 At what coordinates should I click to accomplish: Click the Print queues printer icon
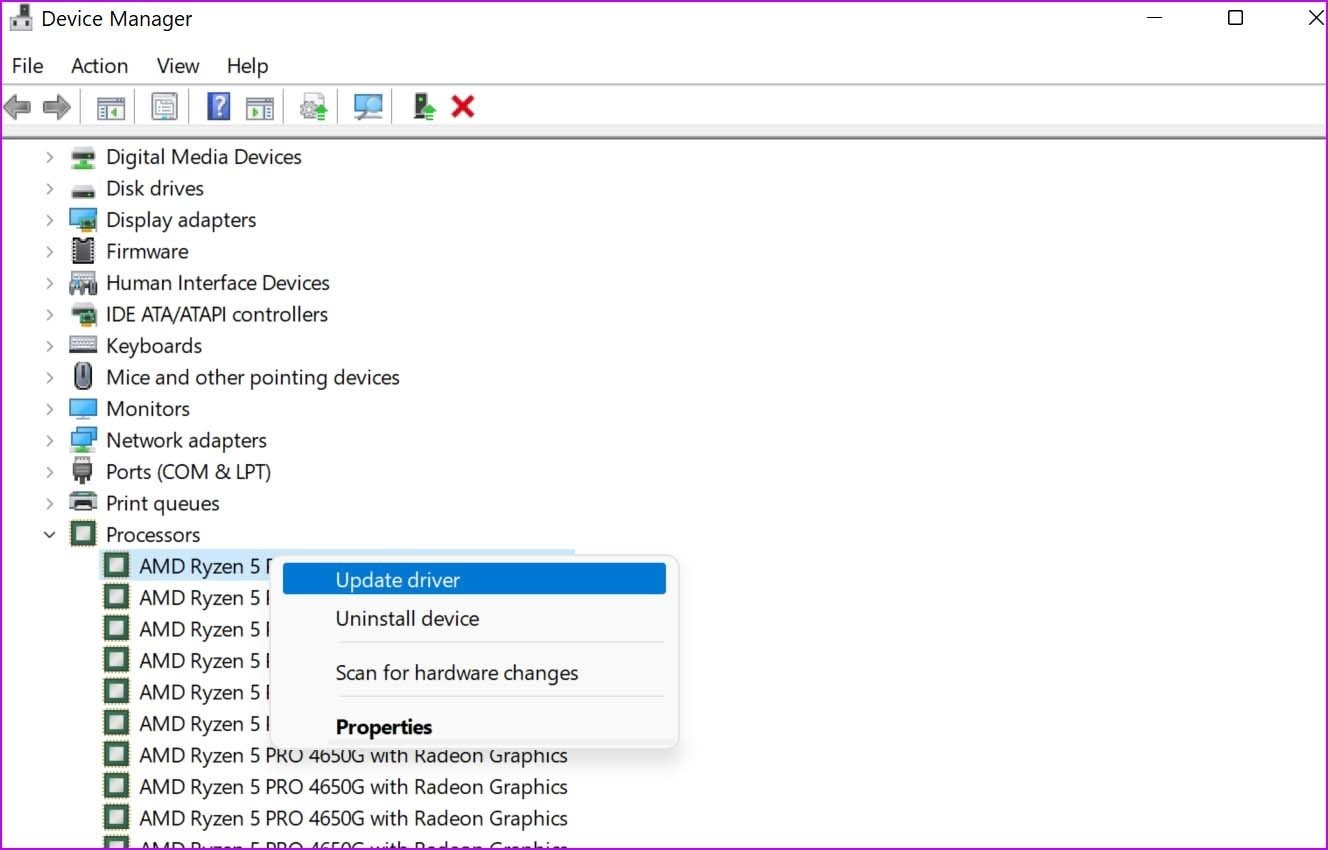click(x=83, y=502)
